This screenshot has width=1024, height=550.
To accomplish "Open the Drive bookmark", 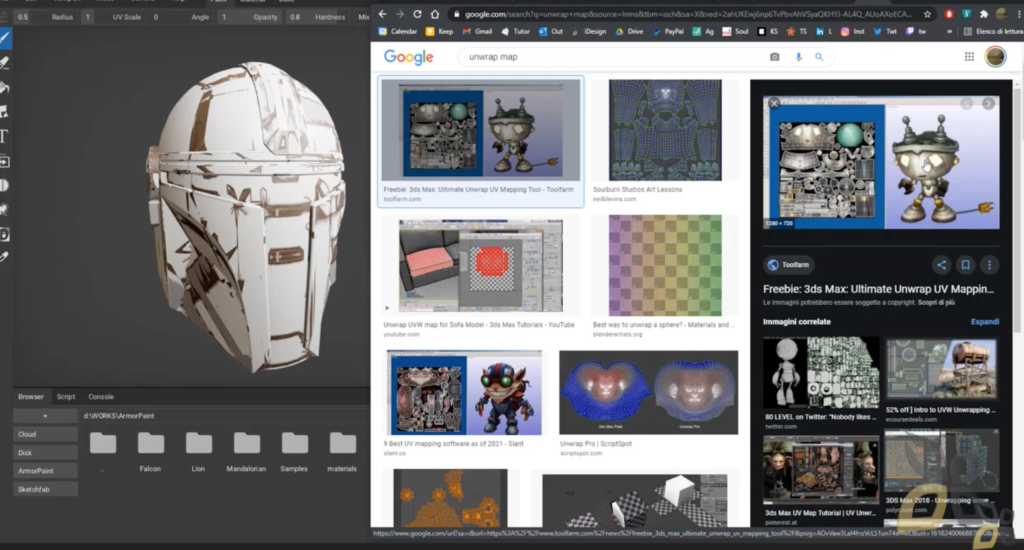I will (629, 31).
